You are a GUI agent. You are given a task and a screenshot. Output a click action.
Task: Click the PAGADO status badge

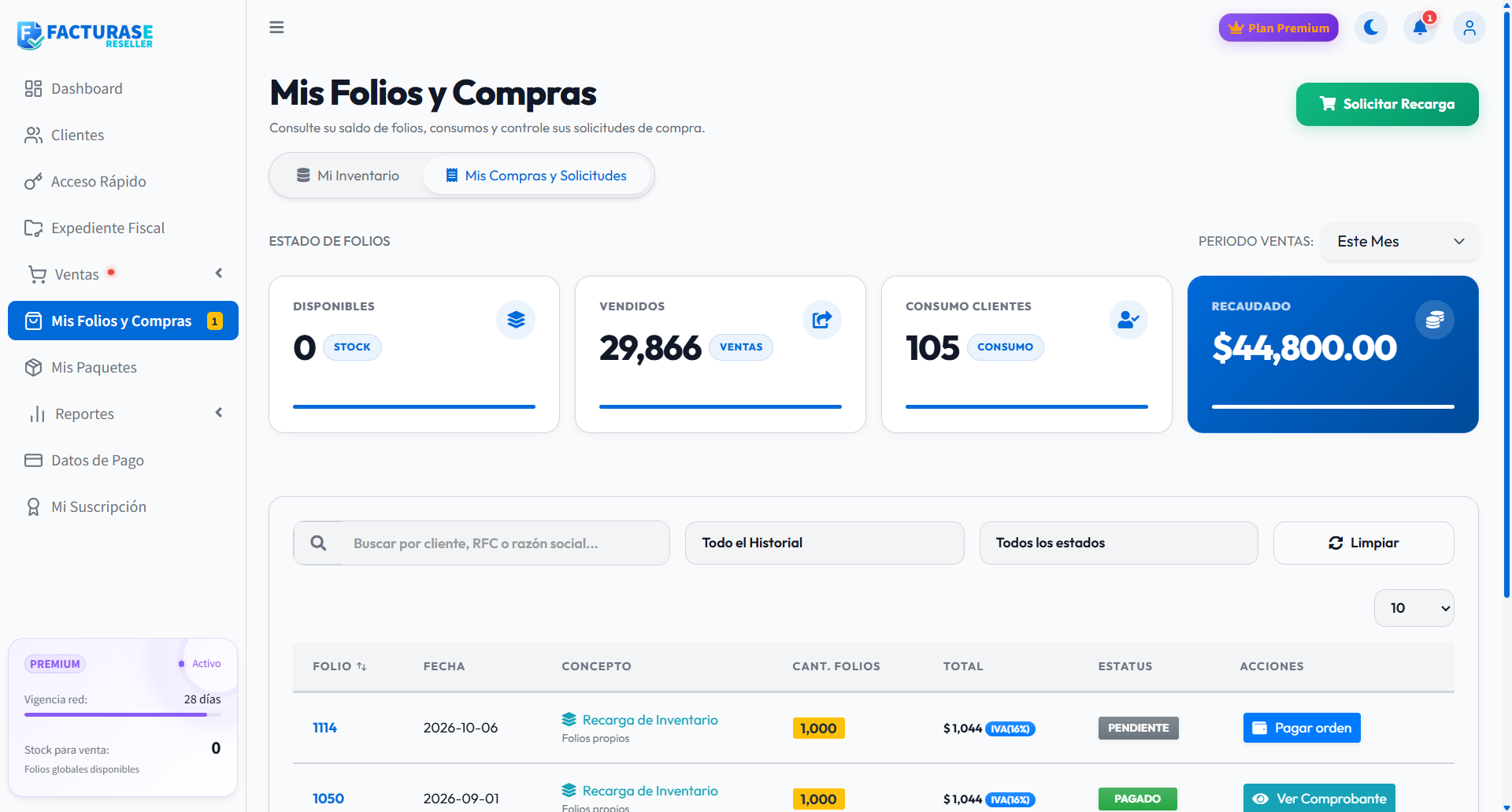click(1137, 799)
